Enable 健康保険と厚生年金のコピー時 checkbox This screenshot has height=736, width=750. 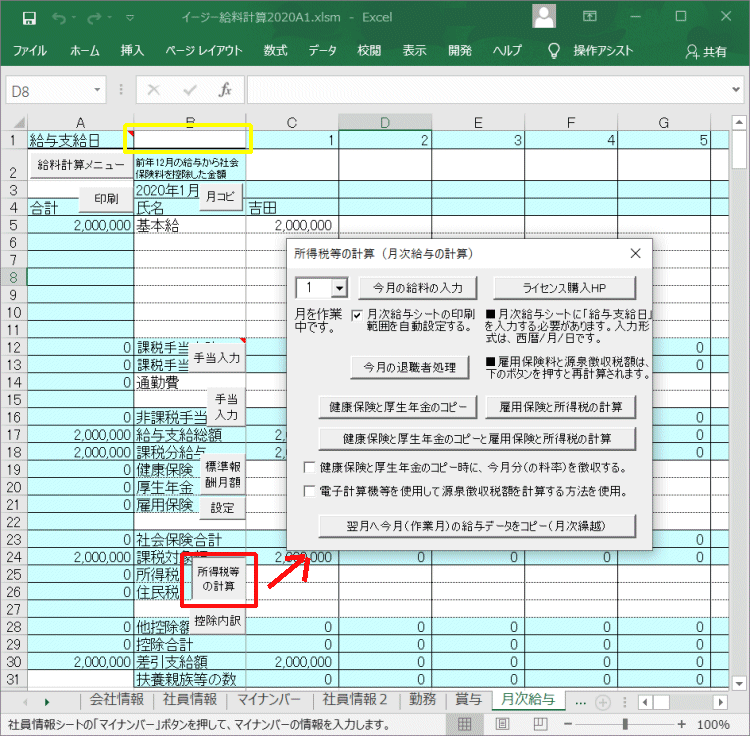[x=310, y=467]
